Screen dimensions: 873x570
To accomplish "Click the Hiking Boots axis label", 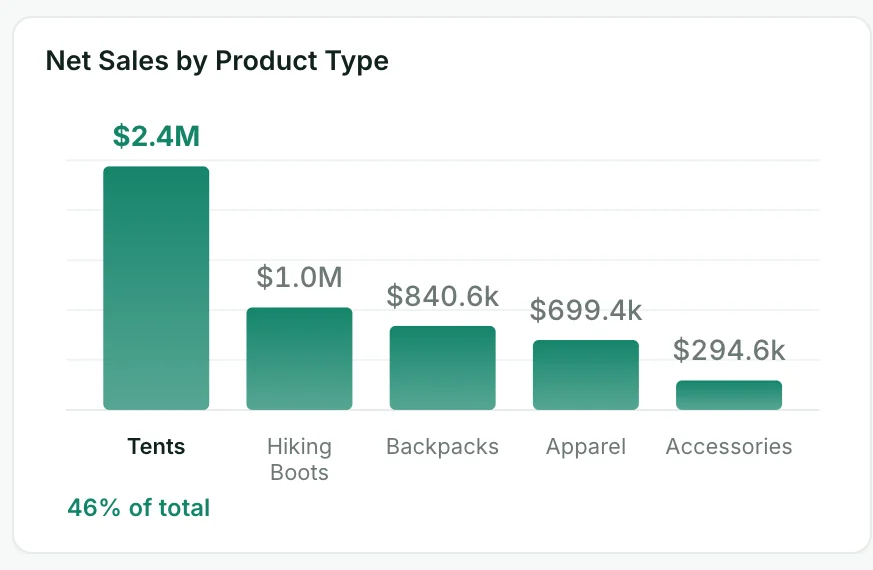I will [x=300, y=459].
